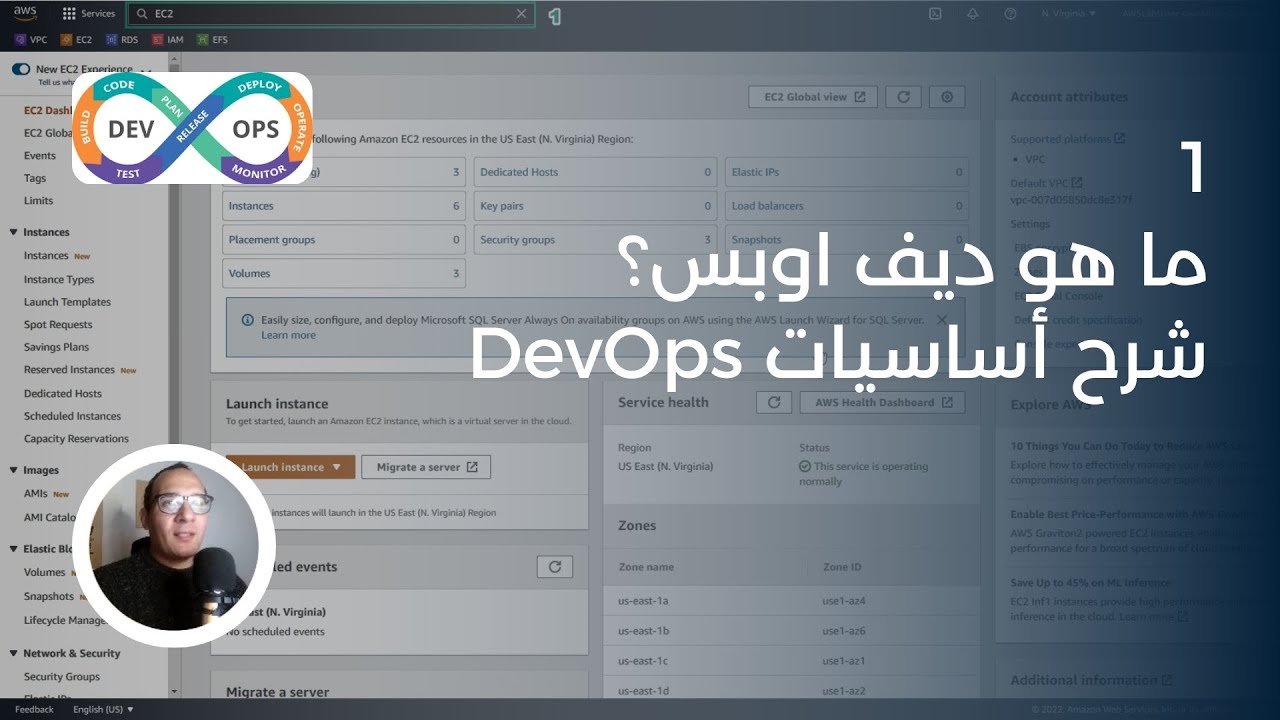
Task: Collapse the Images sidebar section
Action: click(x=15, y=470)
